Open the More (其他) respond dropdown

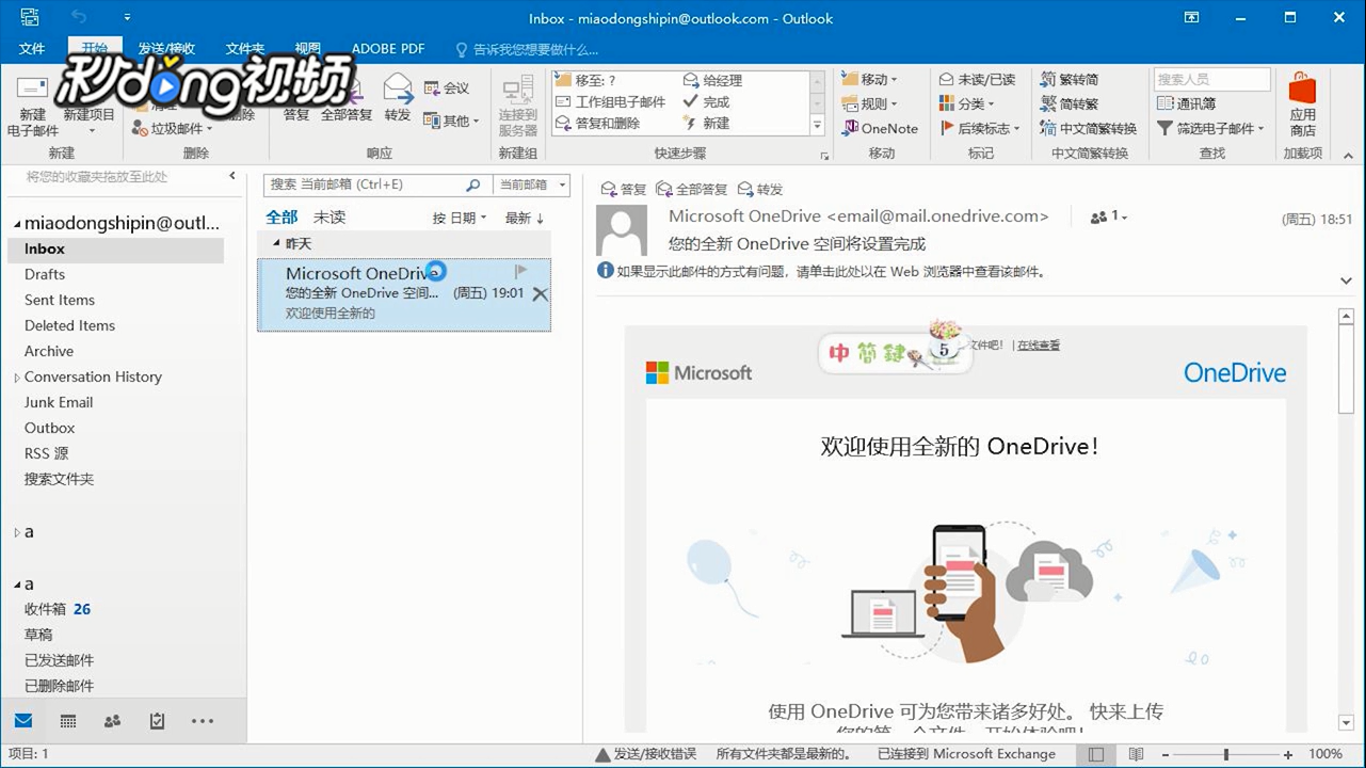click(x=451, y=121)
